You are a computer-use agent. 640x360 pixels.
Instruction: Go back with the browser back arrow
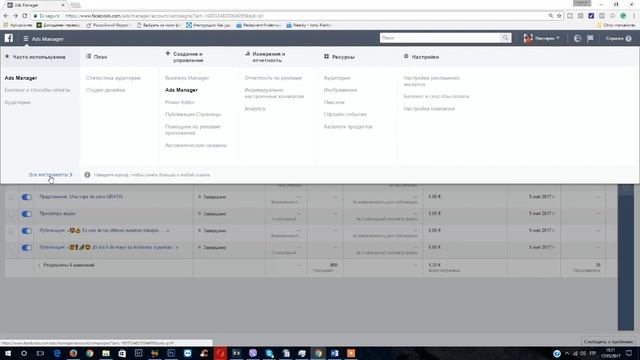point(6,16)
